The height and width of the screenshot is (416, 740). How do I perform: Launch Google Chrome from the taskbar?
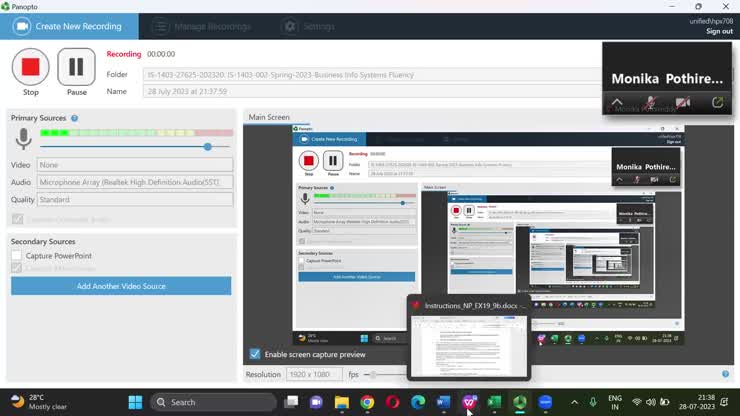367,402
